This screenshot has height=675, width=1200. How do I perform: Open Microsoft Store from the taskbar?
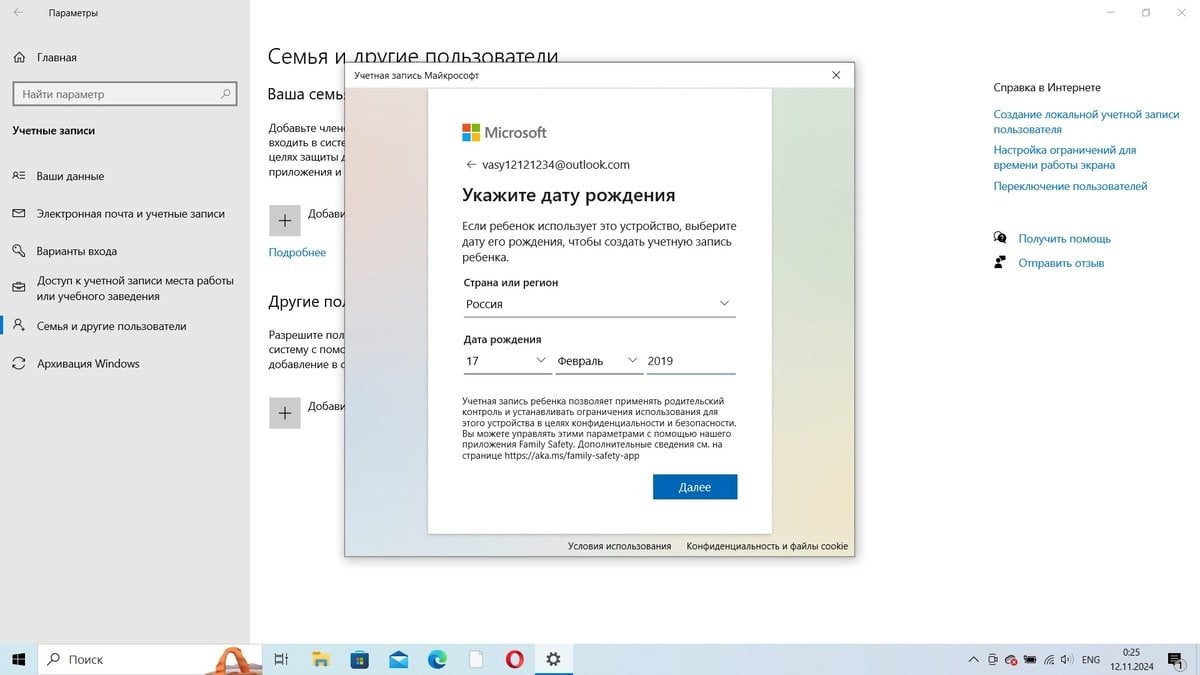pyautogui.click(x=360, y=659)
